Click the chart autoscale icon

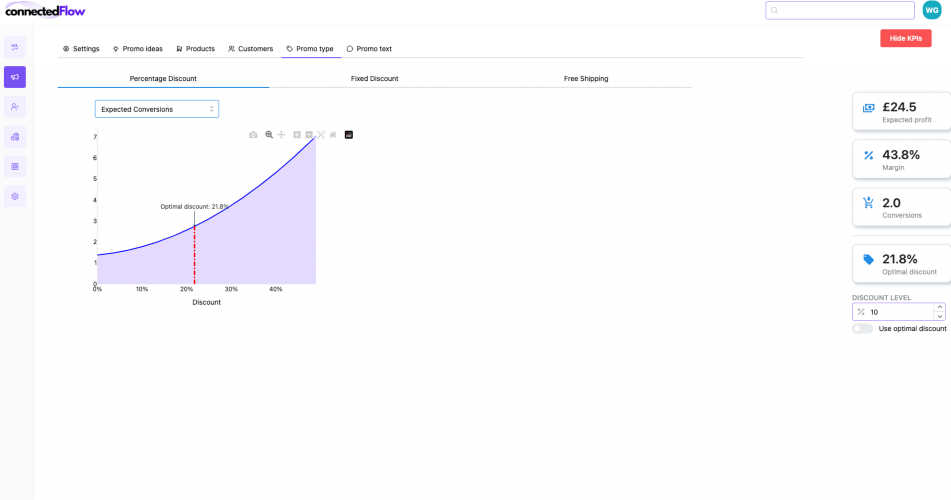(x=321, y=135)
